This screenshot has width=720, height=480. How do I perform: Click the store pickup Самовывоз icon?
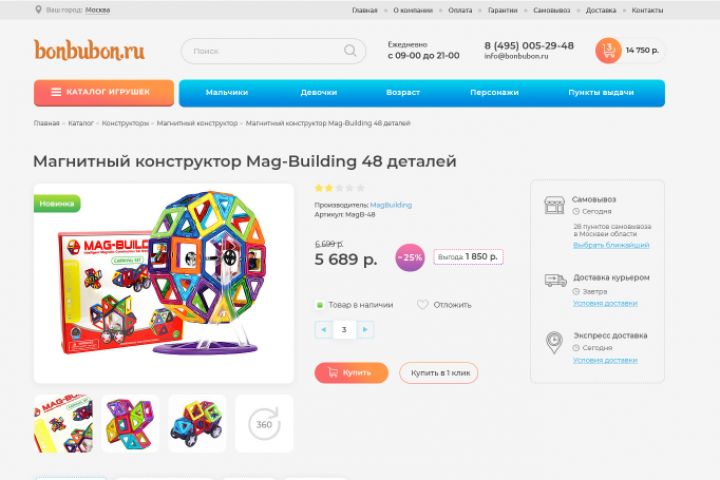pyautogui.click(x=554, y=205)
